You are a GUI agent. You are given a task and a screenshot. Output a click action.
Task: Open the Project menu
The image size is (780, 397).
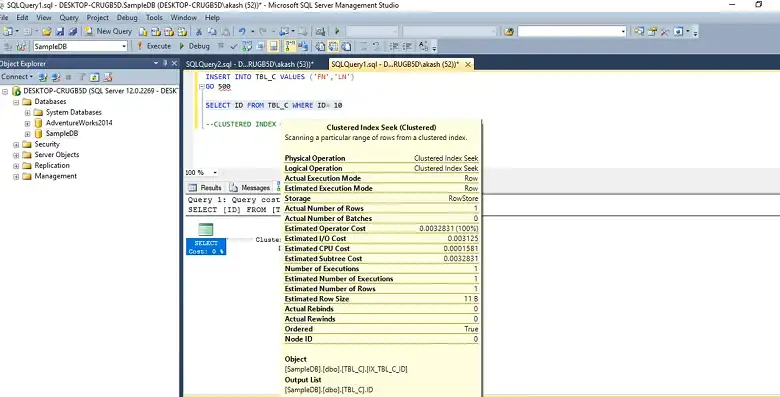(x=98, y=17)
